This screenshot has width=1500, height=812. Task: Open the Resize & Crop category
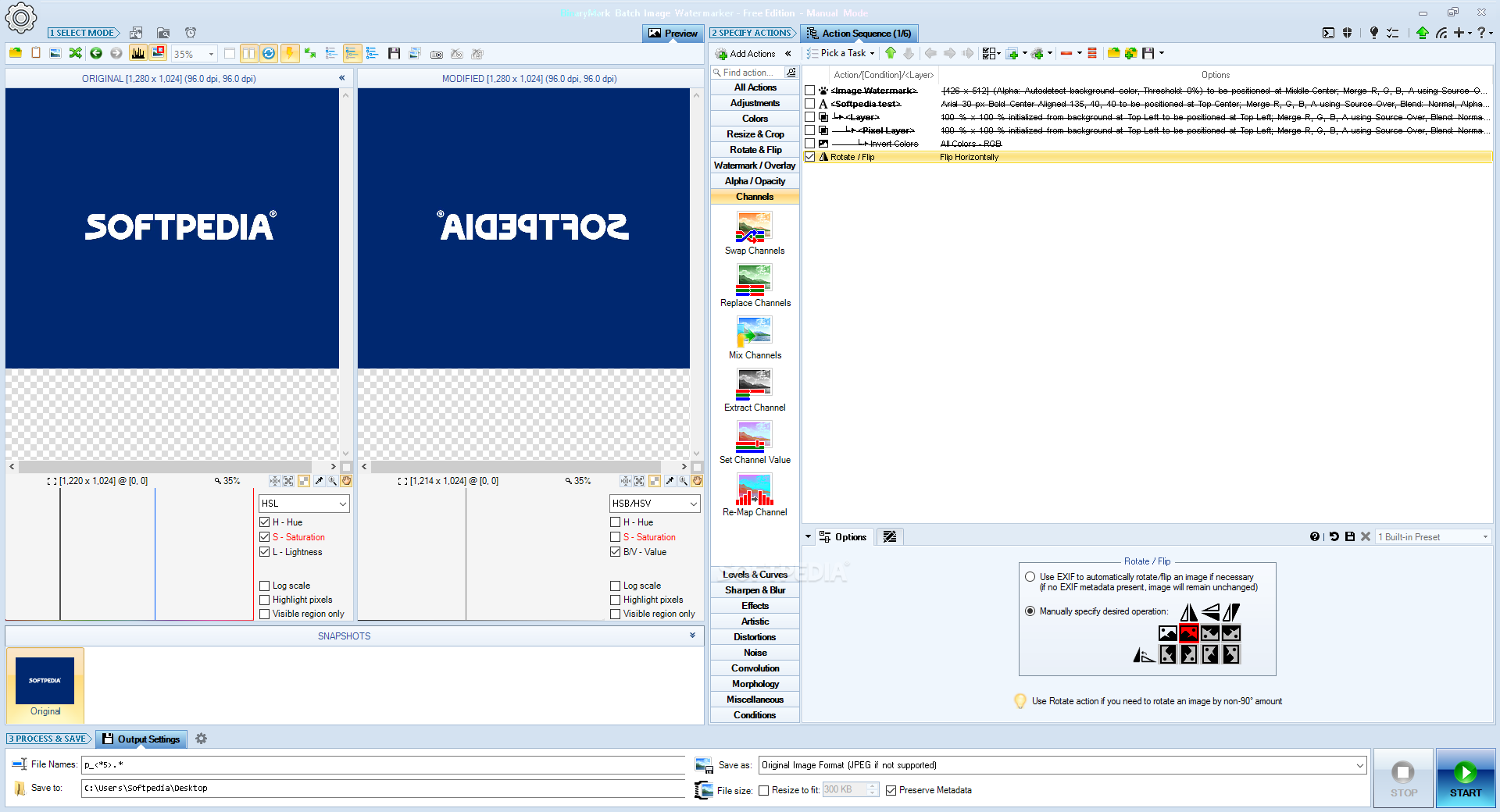coord(755,134)
